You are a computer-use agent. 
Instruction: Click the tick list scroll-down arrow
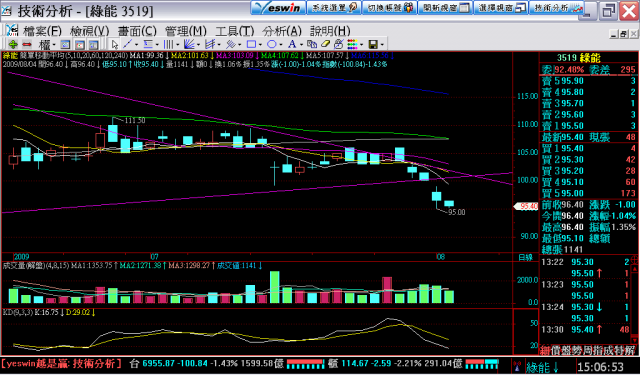635,340
